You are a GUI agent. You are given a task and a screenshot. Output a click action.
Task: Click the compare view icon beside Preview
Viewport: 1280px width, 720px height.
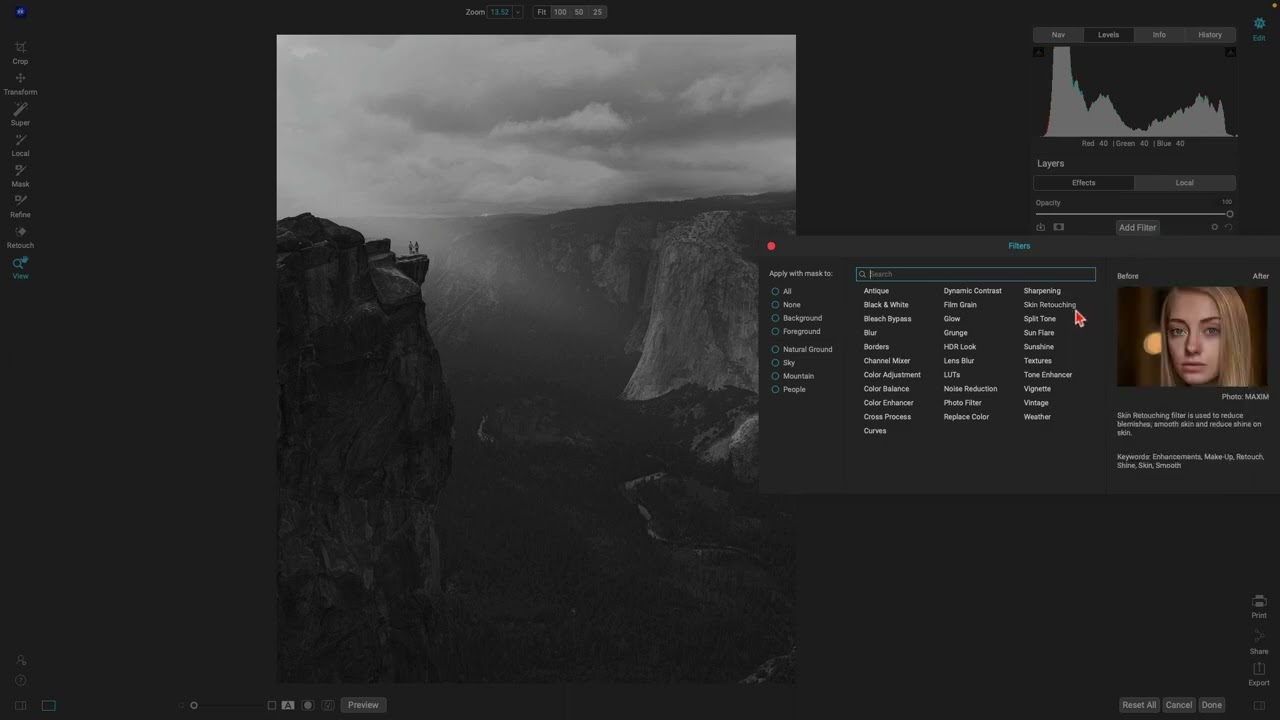tap(328, 705)
